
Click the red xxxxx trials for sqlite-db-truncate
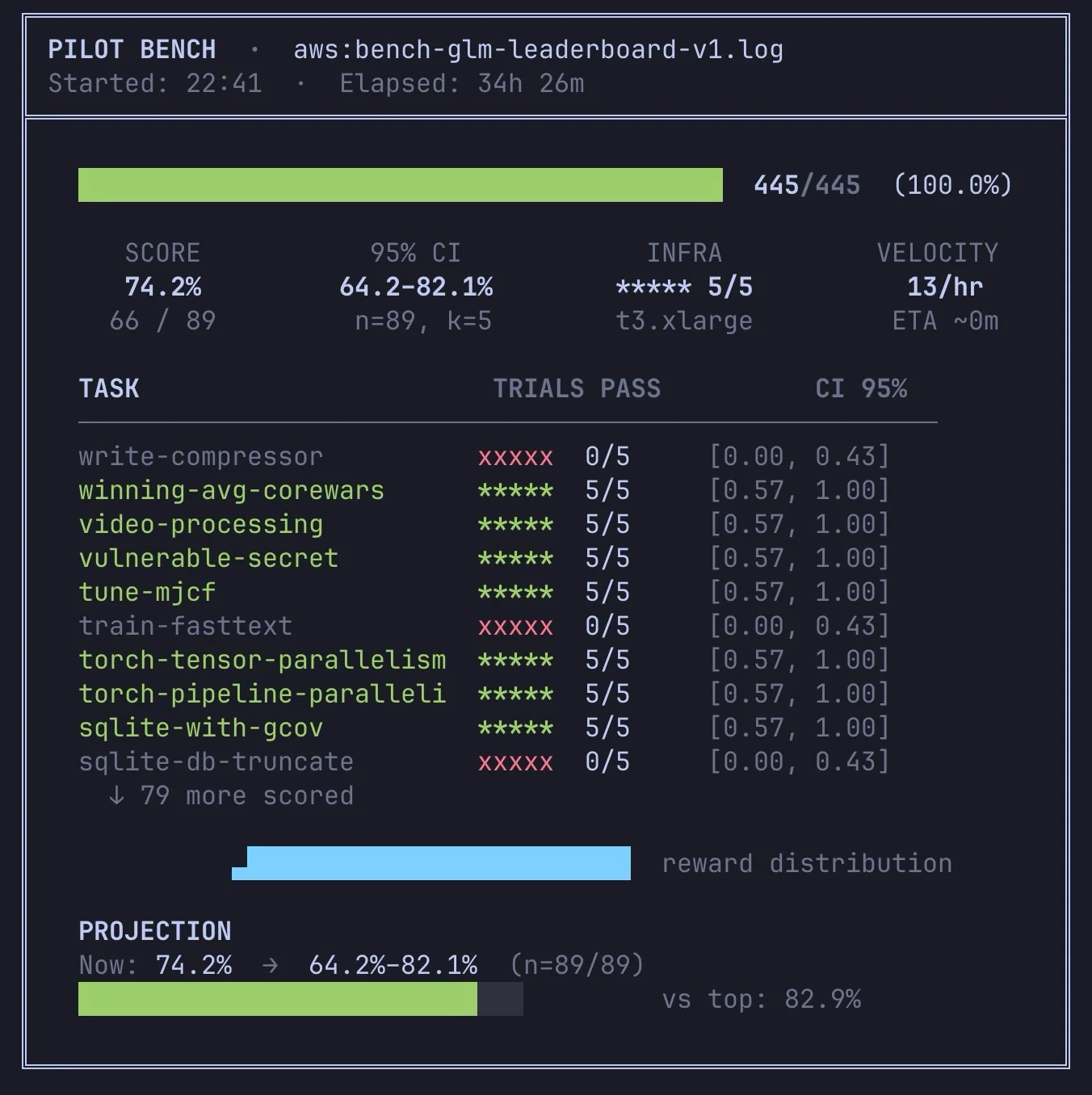click(x=515, y=763)
